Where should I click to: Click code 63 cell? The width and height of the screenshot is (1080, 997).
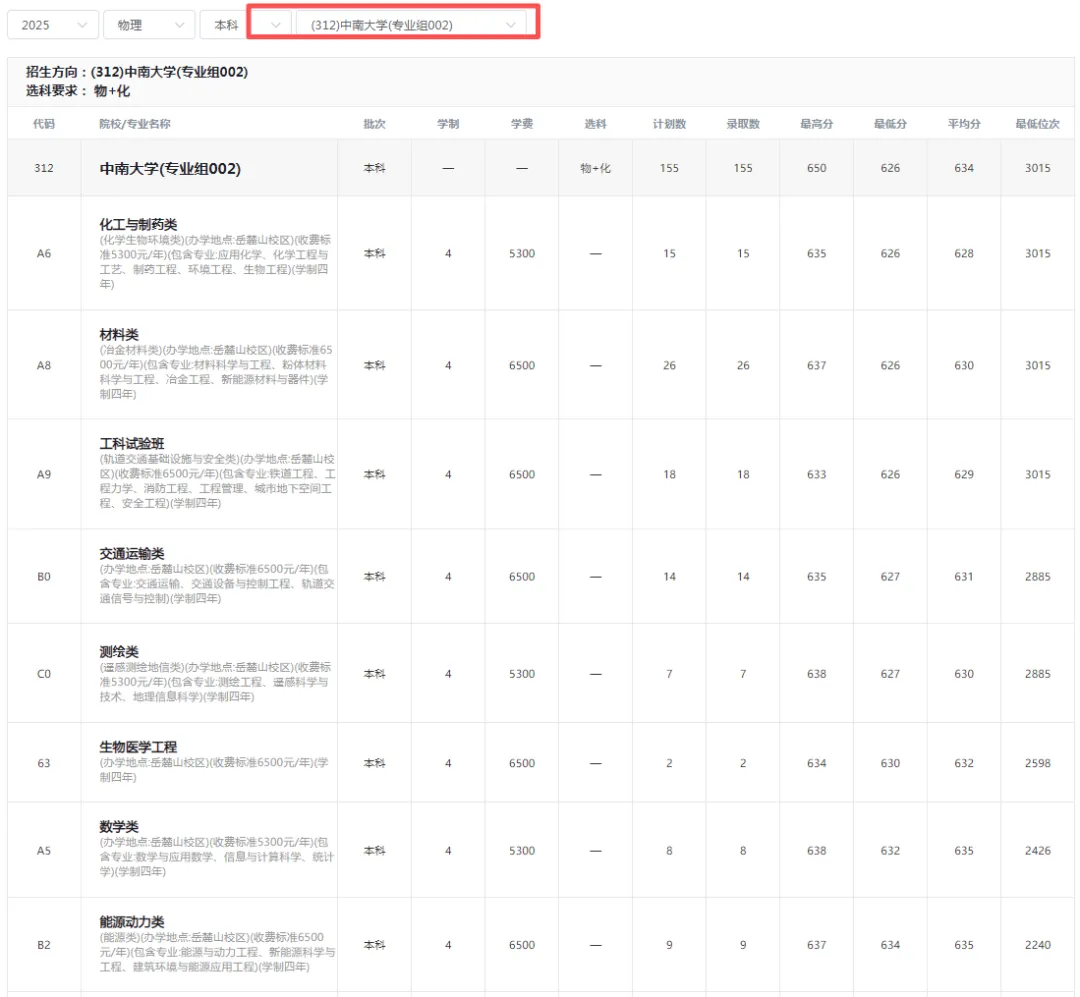[43, 763]
